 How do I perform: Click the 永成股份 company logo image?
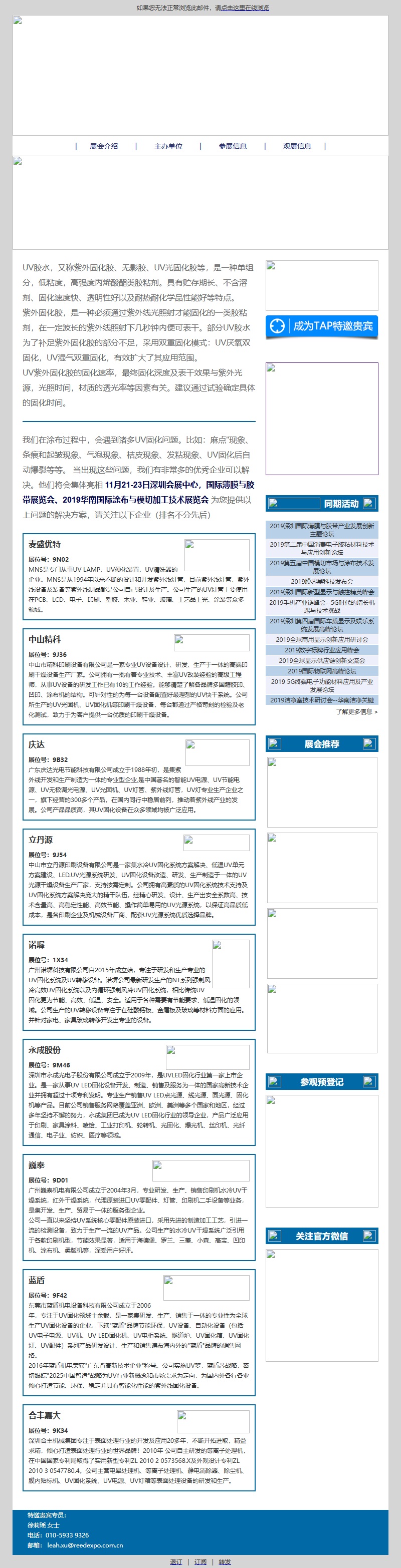[x=207, y=1057]
